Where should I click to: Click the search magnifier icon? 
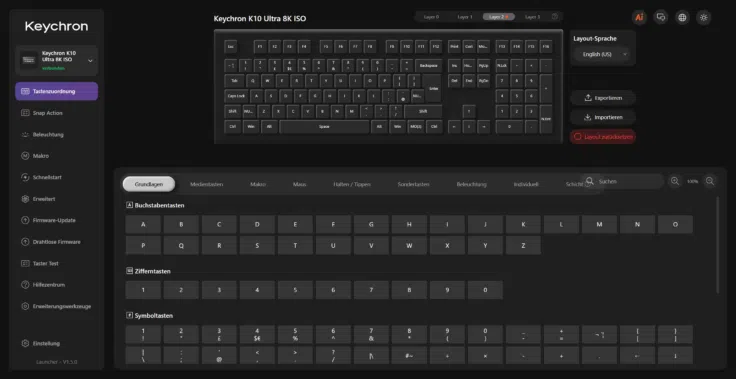pos(590,181)
